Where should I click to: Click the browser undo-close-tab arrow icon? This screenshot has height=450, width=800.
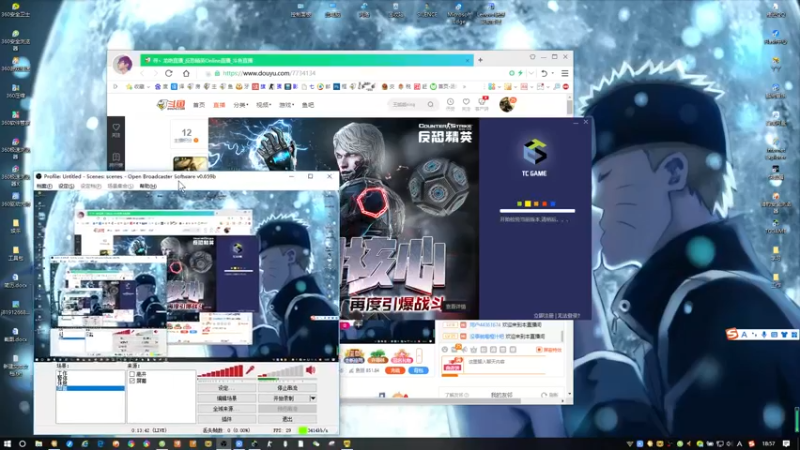(544, 73)
